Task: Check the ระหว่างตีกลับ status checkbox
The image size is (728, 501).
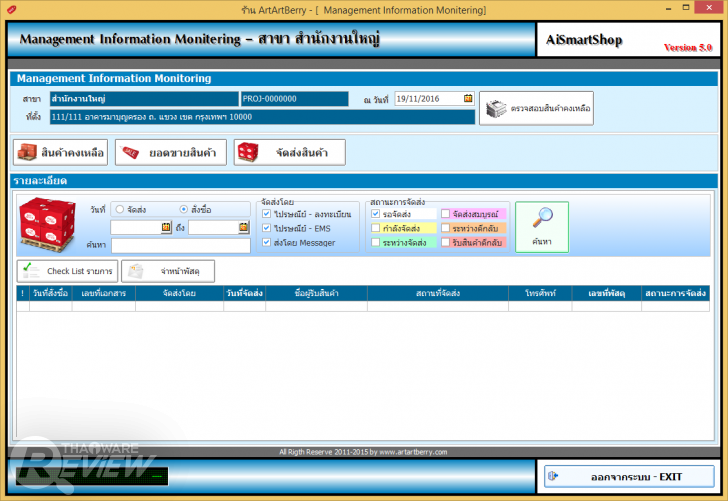Action: (x=446, y=228)
